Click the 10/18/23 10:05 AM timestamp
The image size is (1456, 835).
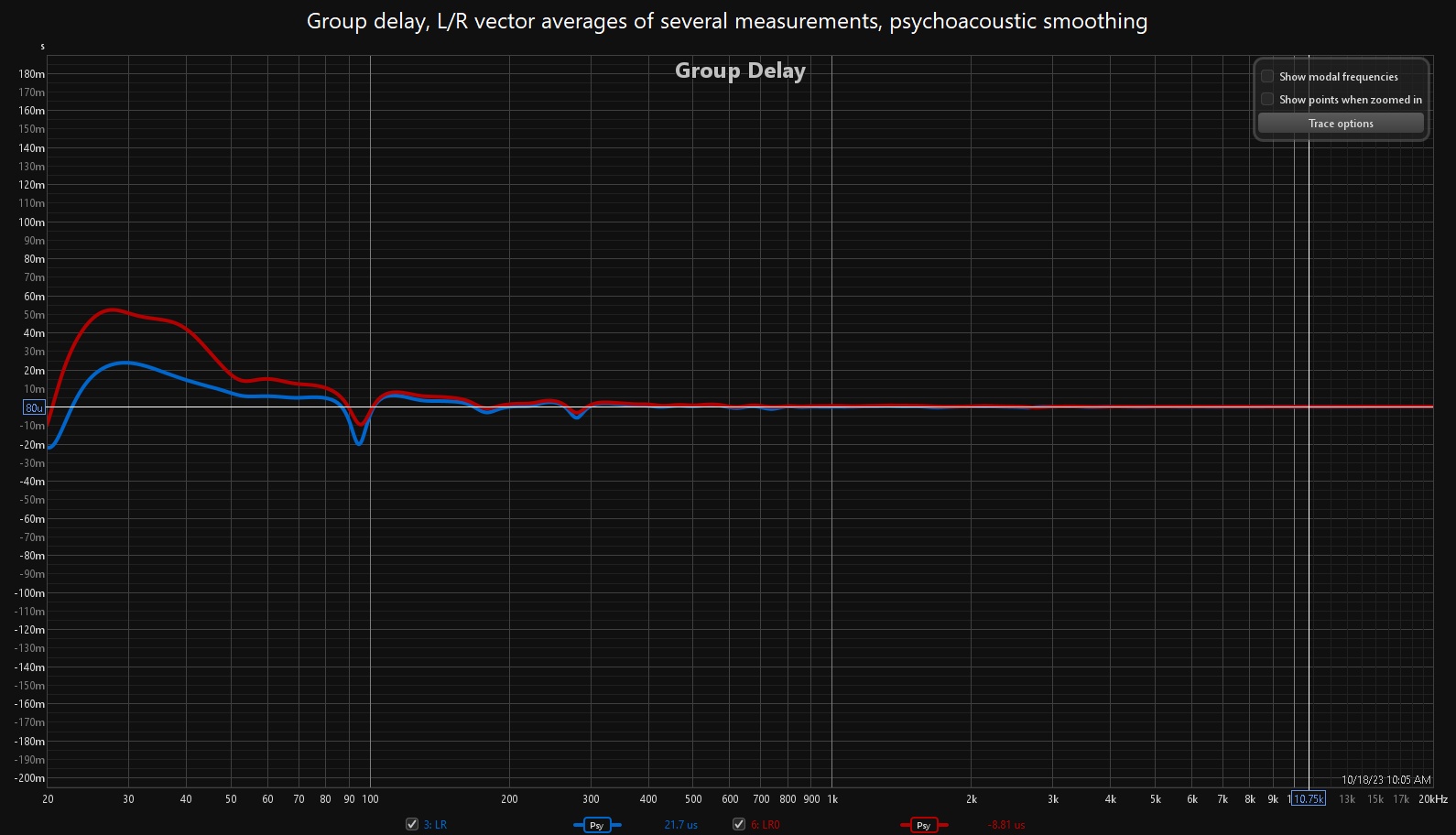coord(1385,780)
